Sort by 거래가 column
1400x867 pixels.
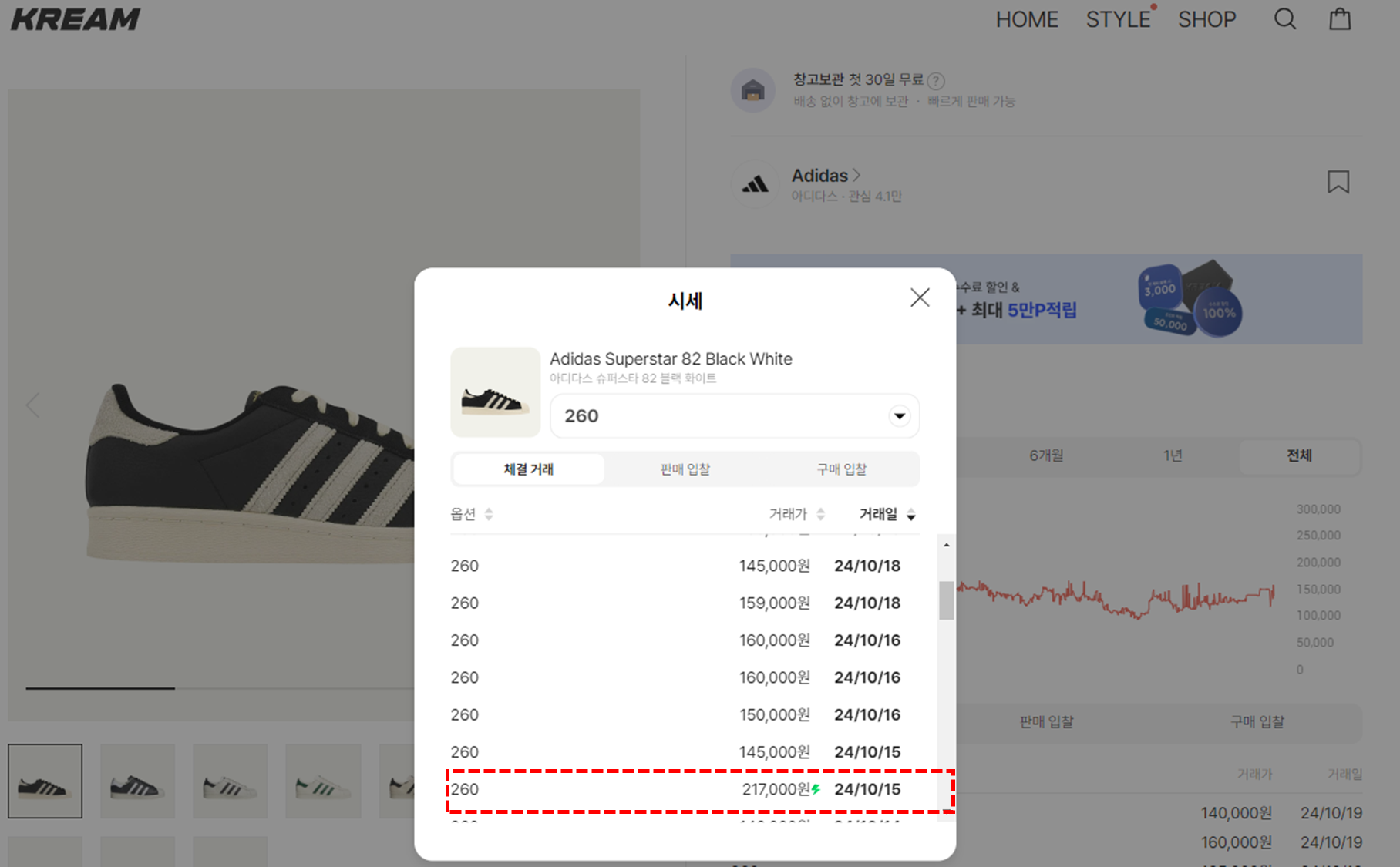tap(797, 514)
